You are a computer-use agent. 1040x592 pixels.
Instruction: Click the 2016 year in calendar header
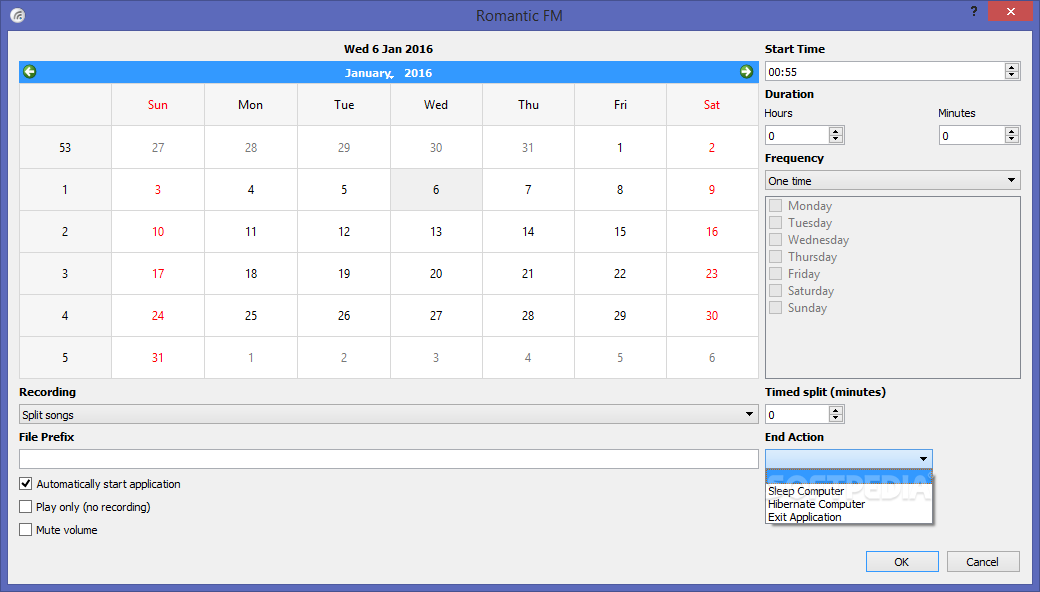click(418, 73)
